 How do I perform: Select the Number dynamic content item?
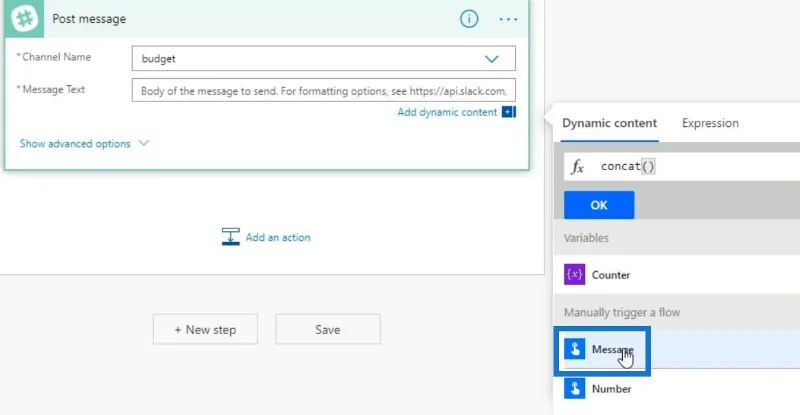(x=677, y=389)
